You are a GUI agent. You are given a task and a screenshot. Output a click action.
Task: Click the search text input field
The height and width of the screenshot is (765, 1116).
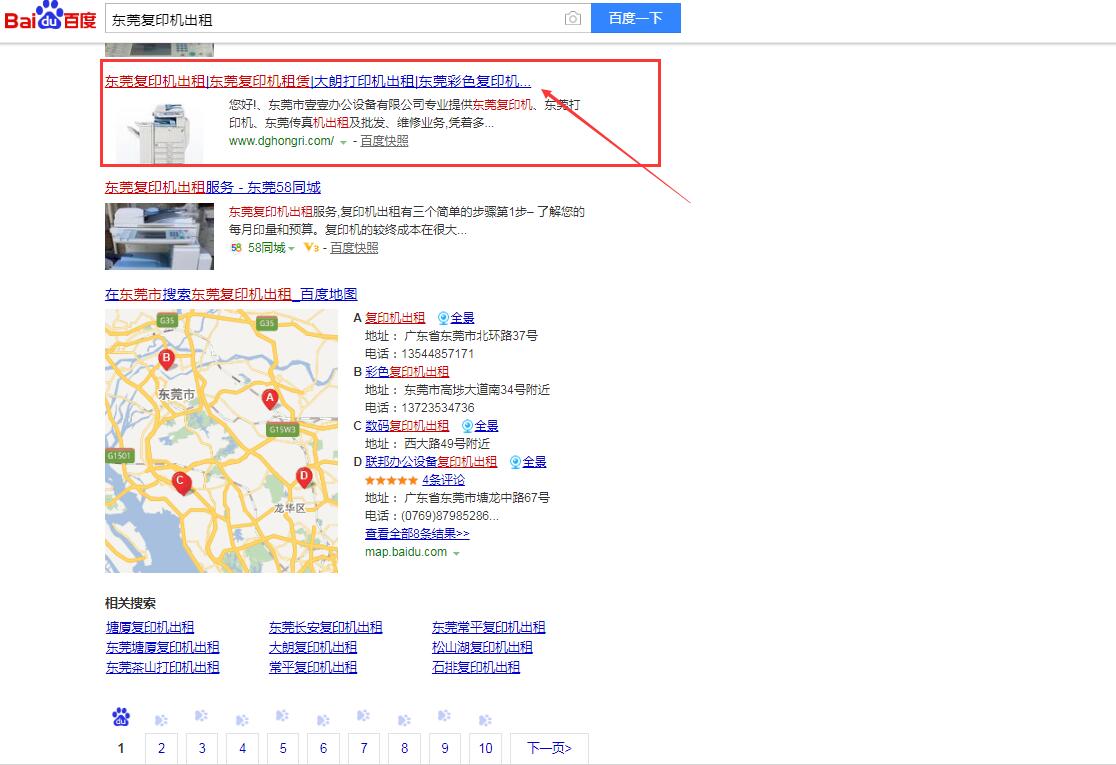click(x=330, y=19)
